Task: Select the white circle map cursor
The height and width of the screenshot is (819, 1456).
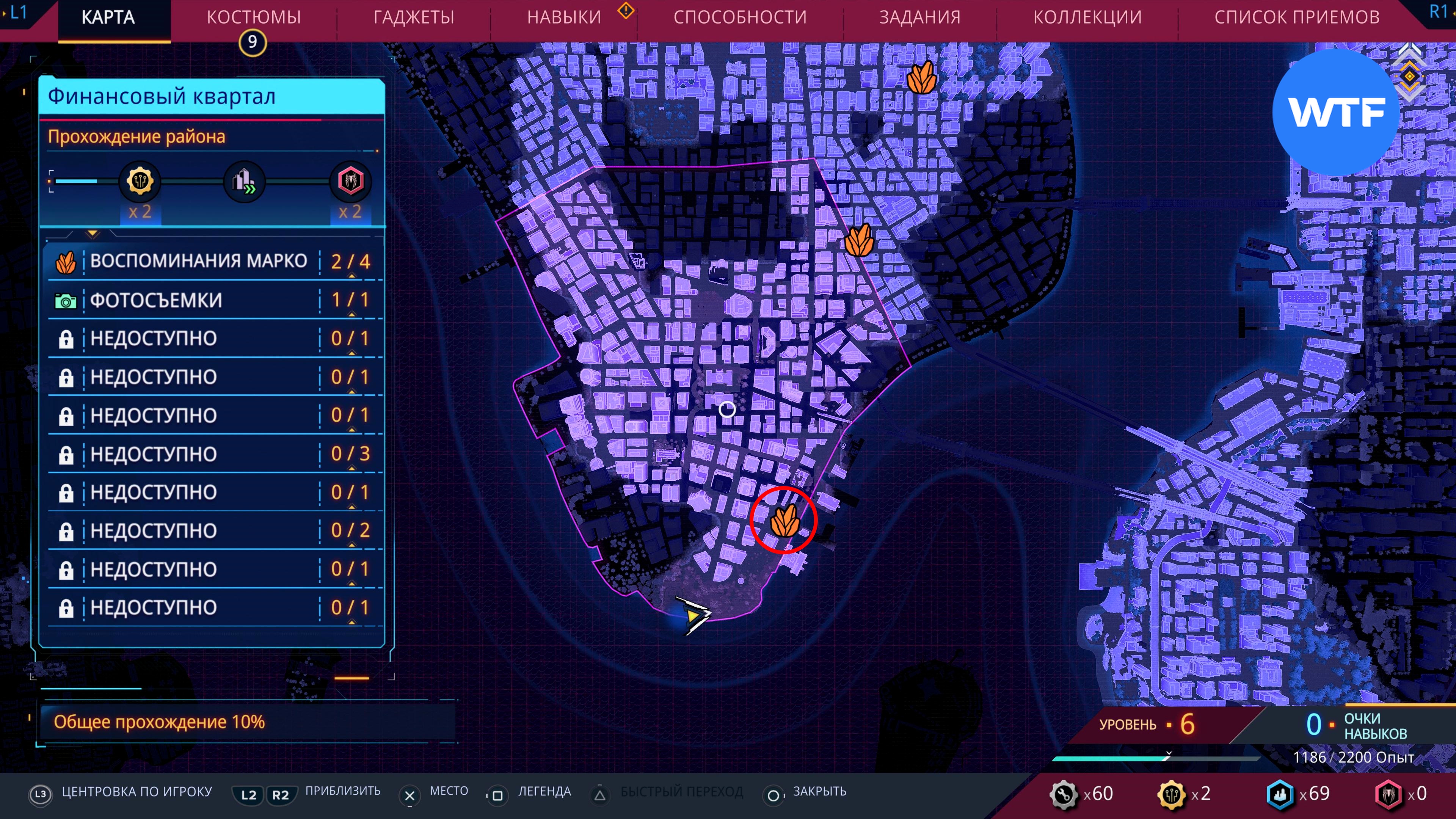Action: [727, 409]
